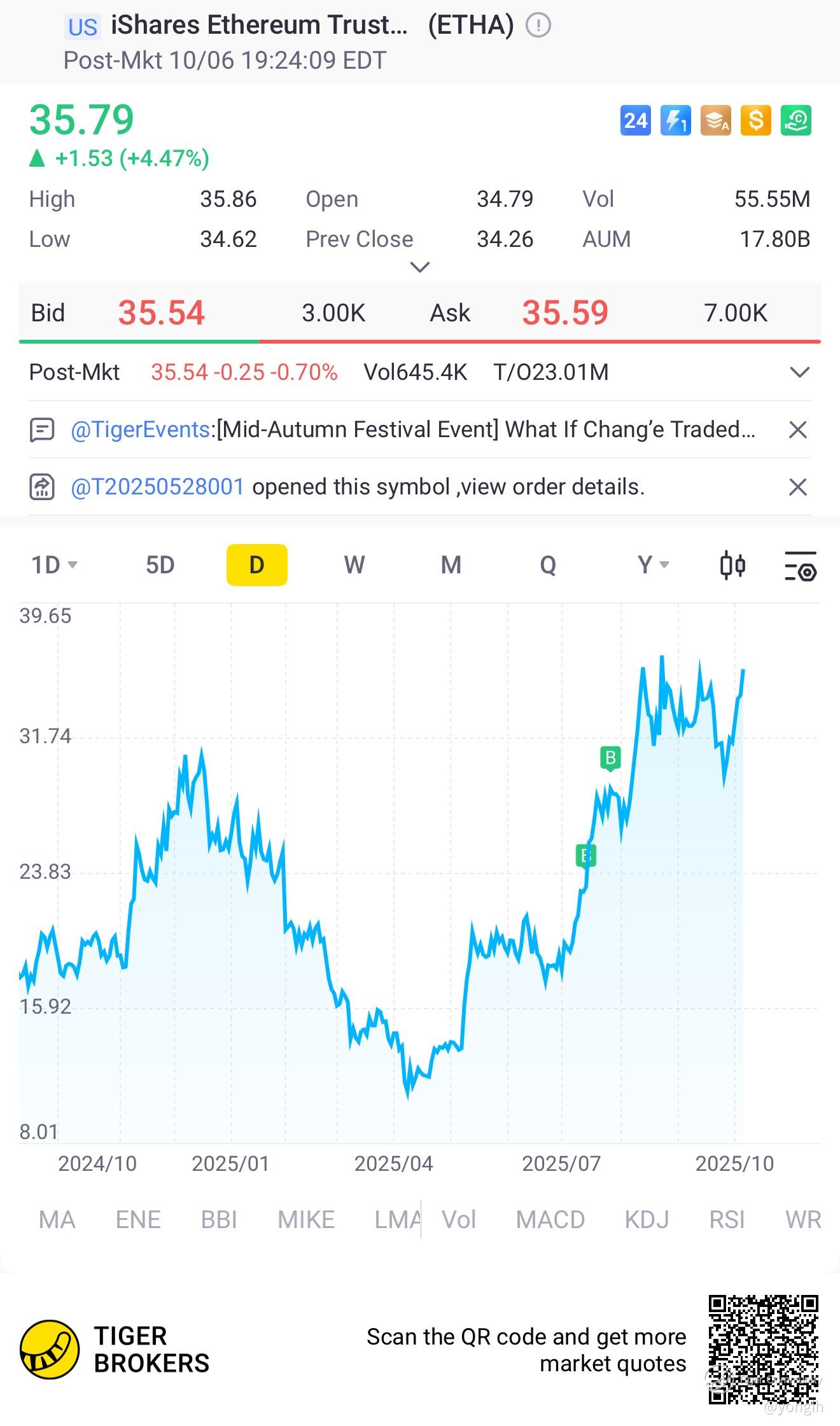The width and height of the screenshot is (840, 1426).
Task: Tap the upper green B buy marker
Action: tap(610, 758)
